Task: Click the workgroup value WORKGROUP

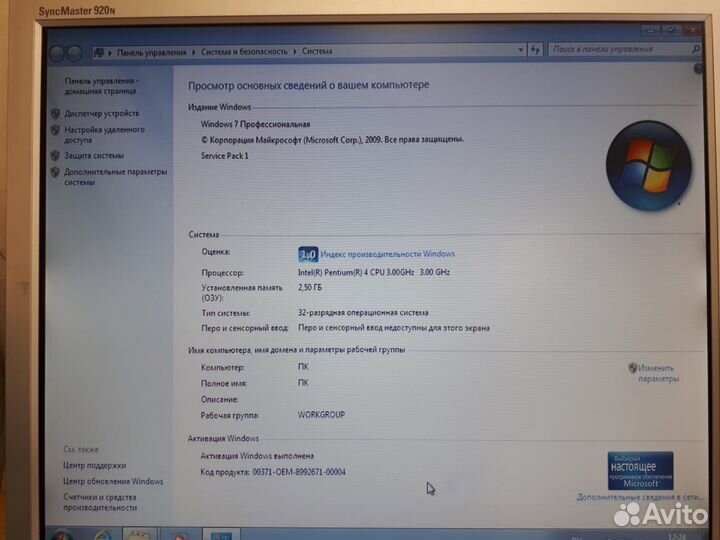Action: point(321,415)
